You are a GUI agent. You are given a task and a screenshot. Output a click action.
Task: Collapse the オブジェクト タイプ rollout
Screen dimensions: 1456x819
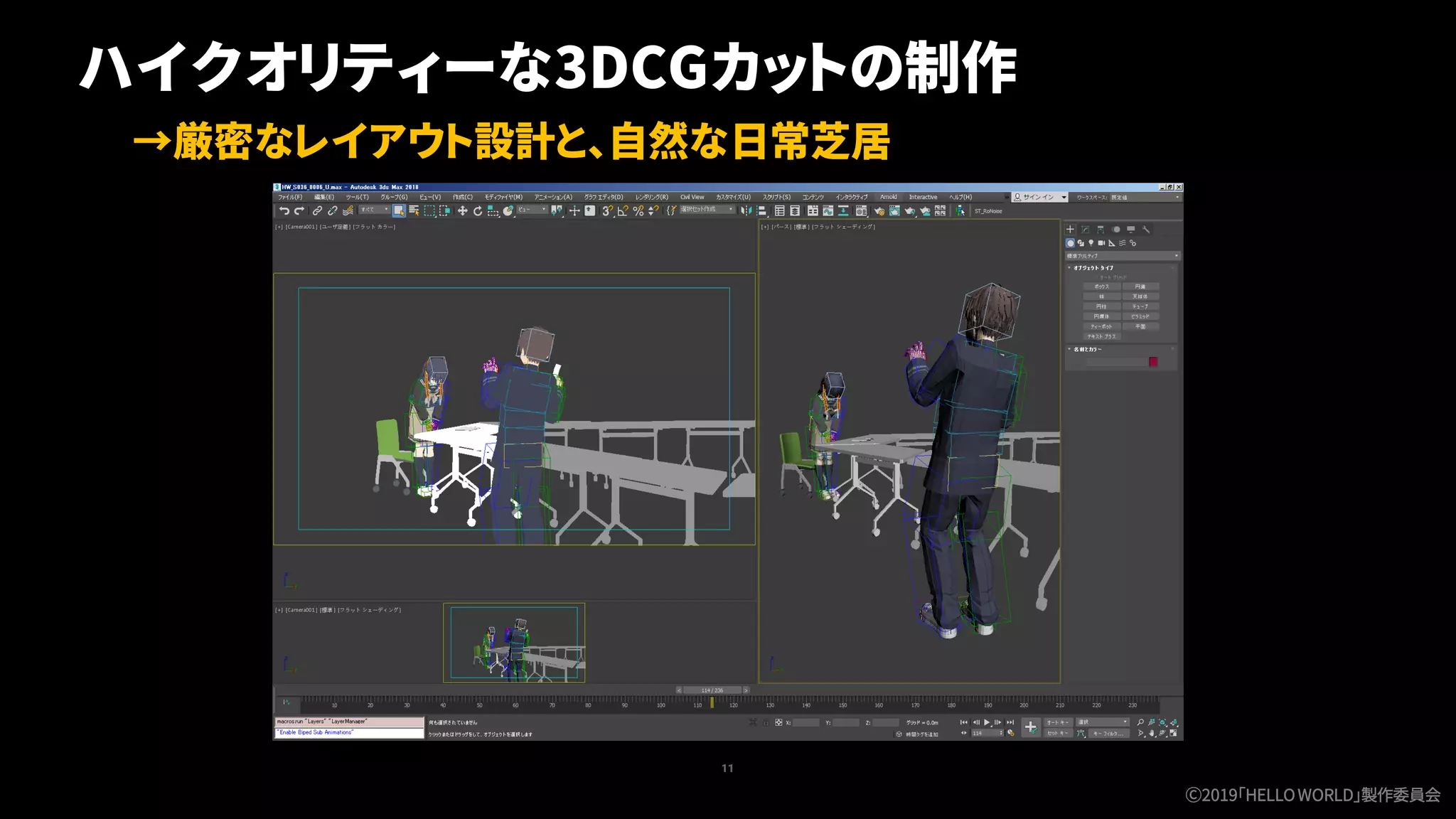click(x=1094, y=268)
